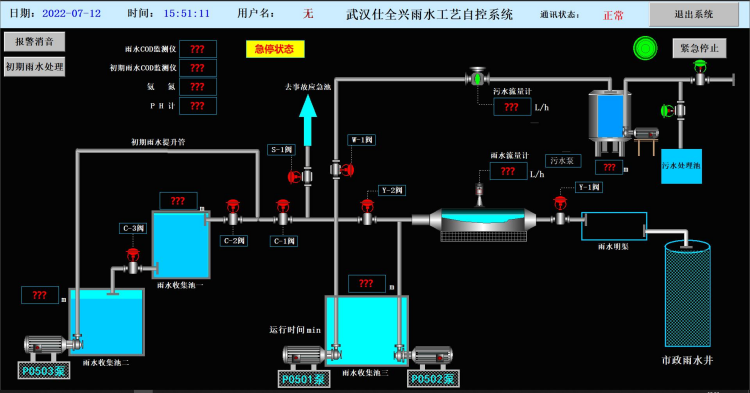Click the C-3阀 label
Image resolution: width=750 pixels, height=393 pixels.
click(133, 228)
